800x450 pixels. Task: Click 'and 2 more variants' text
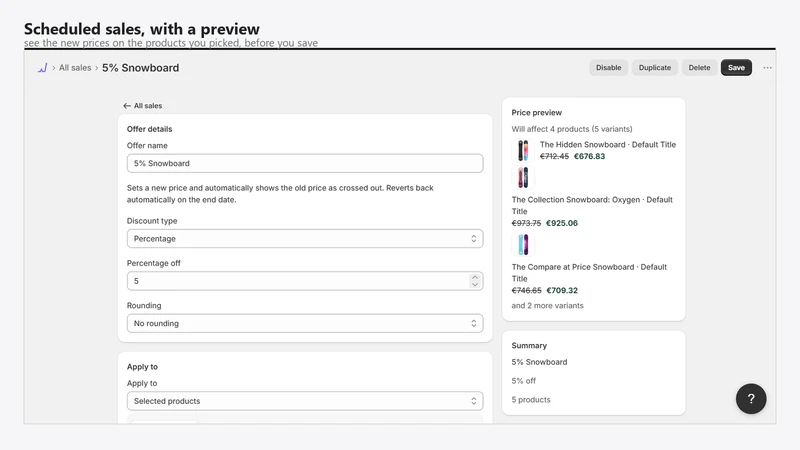547,306
